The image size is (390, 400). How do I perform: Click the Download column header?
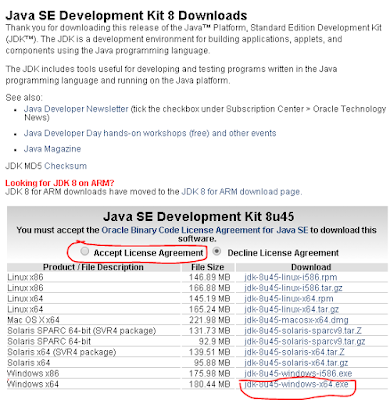[x=311, y=267]
